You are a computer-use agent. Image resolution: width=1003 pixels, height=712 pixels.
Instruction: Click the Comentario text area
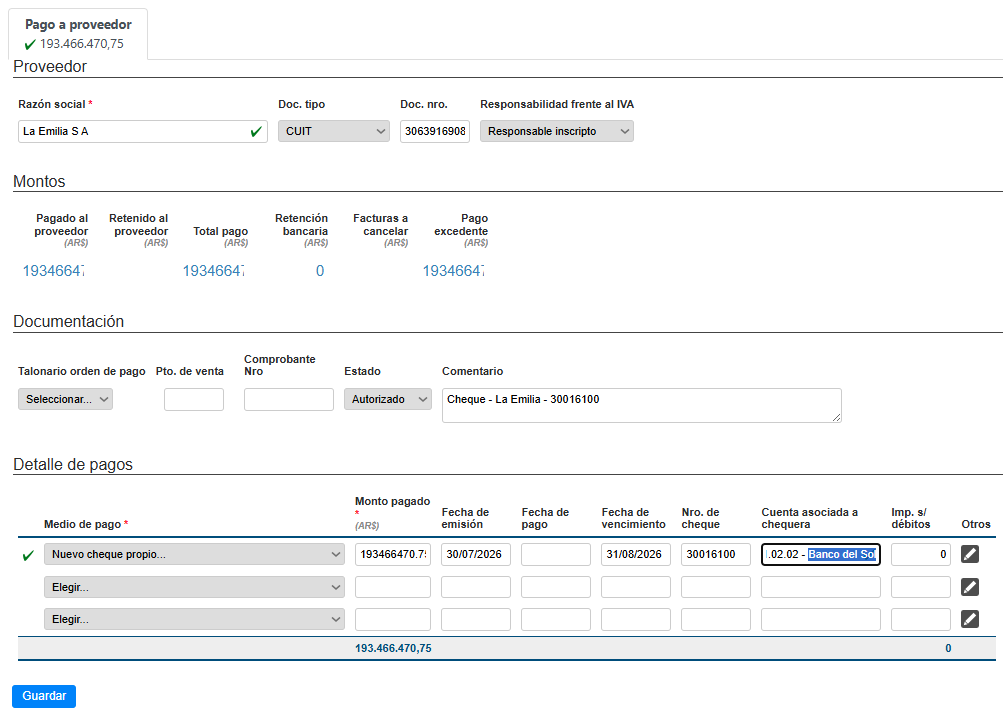(642, 406)
